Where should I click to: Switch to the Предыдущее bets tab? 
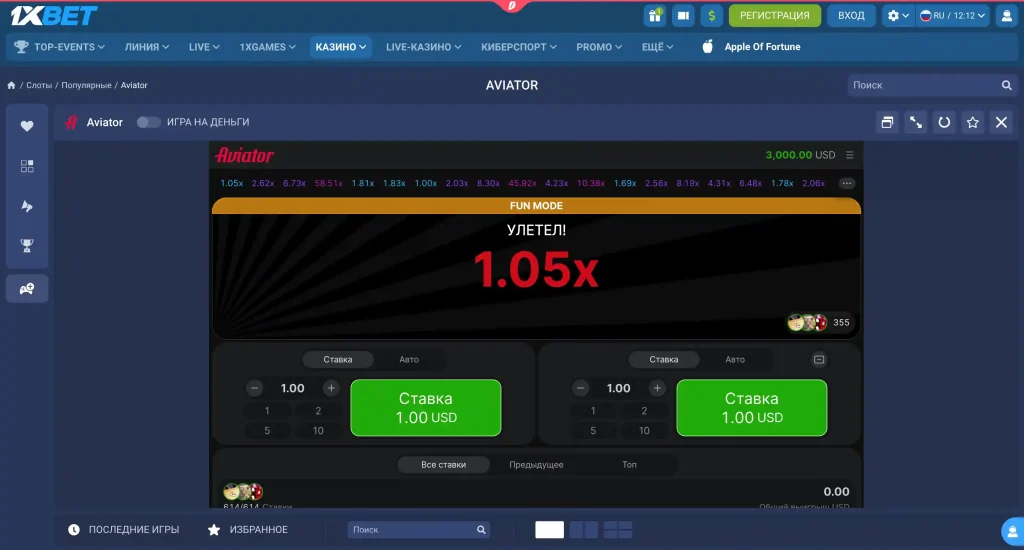[536, 465]
